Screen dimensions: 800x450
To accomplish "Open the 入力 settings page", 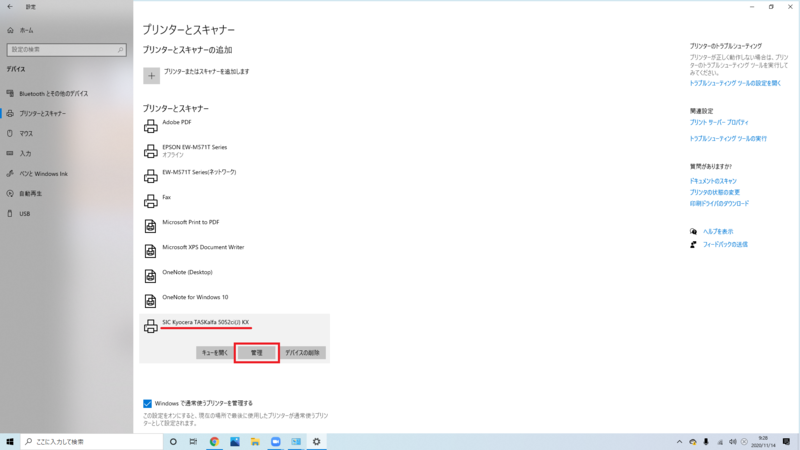I will [x=19, y=154].
